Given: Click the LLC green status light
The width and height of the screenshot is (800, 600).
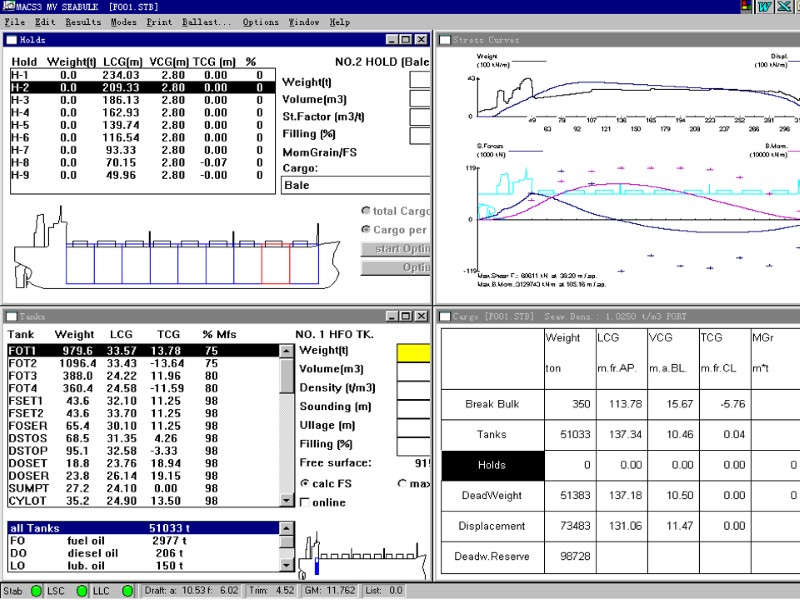Looking at the screenshot, I should [128, 591].
